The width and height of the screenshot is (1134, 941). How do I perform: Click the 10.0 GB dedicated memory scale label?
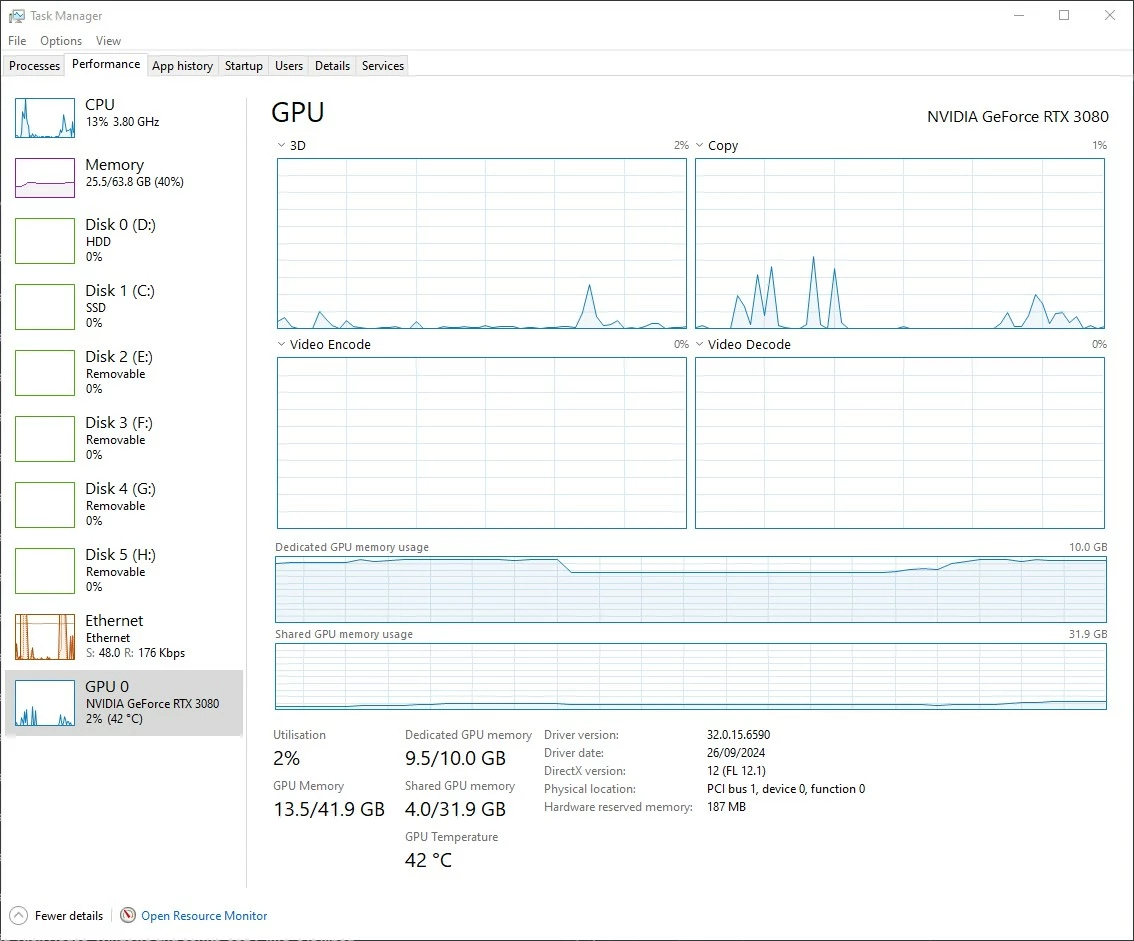[x=1088, y=547]
